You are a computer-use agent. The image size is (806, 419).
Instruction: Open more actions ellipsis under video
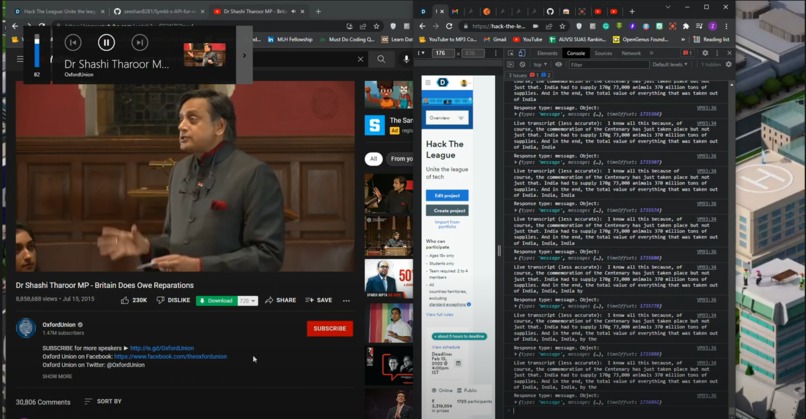click(x=346, y=300)
